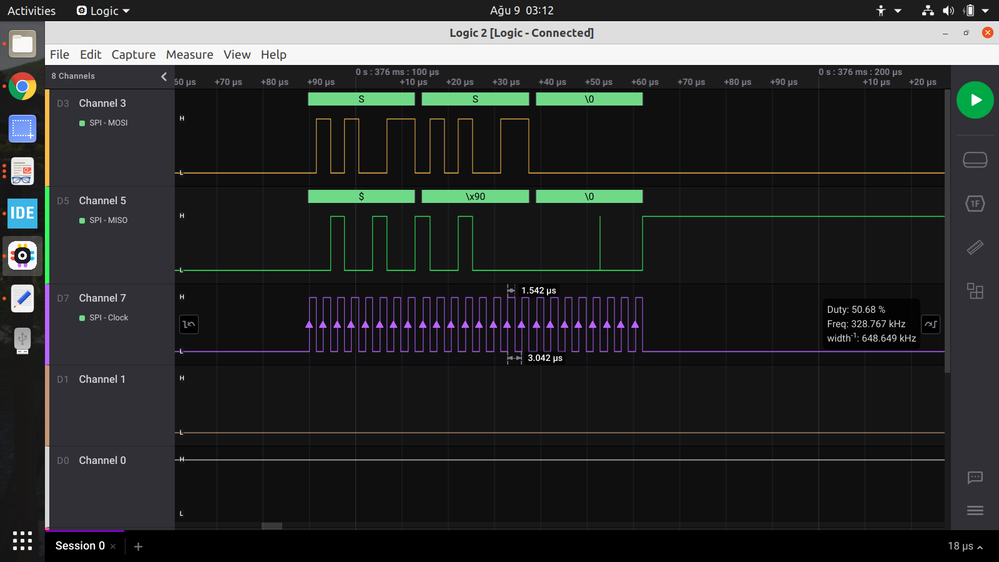This screenshot has width=999, height=562.
Task: Select the Session 0 tab
Action: tap(80, 546)
